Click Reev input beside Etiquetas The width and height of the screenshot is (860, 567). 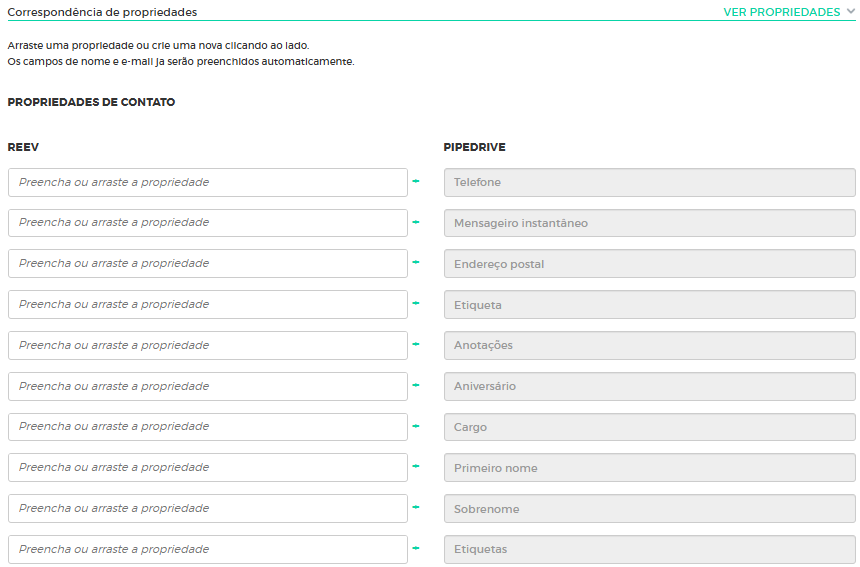(x=208, y=549)
